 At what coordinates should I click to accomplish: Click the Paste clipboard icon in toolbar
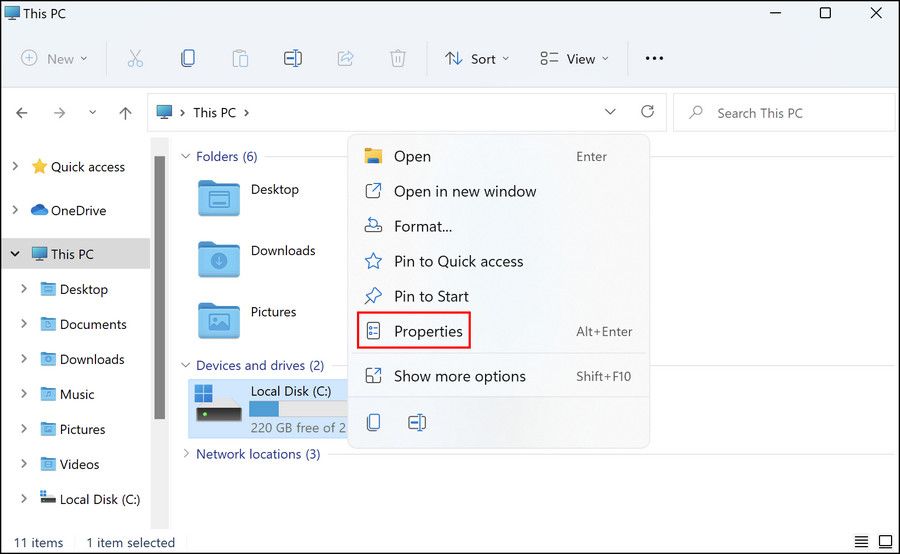[240, 59]
